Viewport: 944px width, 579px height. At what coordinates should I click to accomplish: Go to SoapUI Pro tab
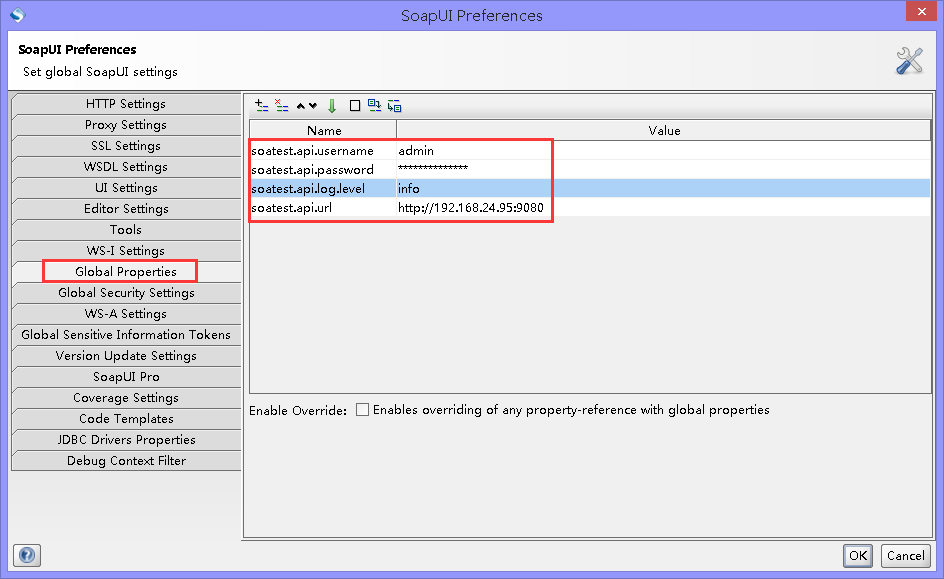(126, 377)
